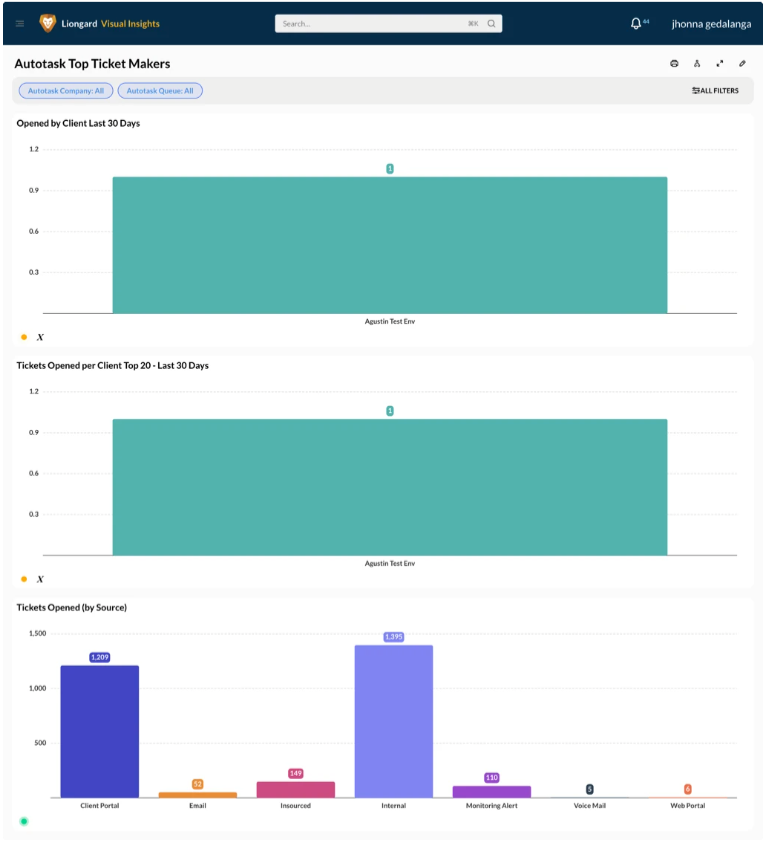Open the notifications bell
Image resolution: width=770 pixels, height=846 pixels.
pos(636,24)
